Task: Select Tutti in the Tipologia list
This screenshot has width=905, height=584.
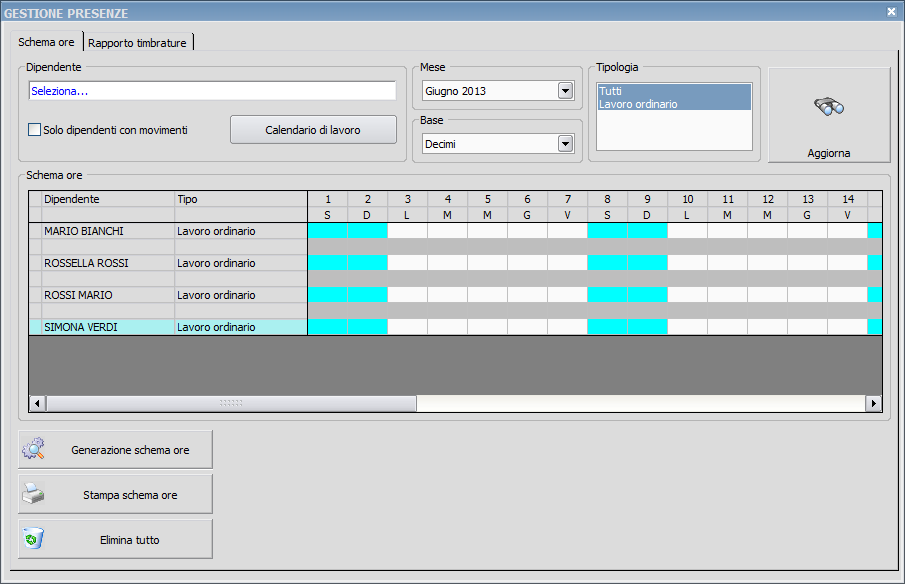Action: pos(674,91)
